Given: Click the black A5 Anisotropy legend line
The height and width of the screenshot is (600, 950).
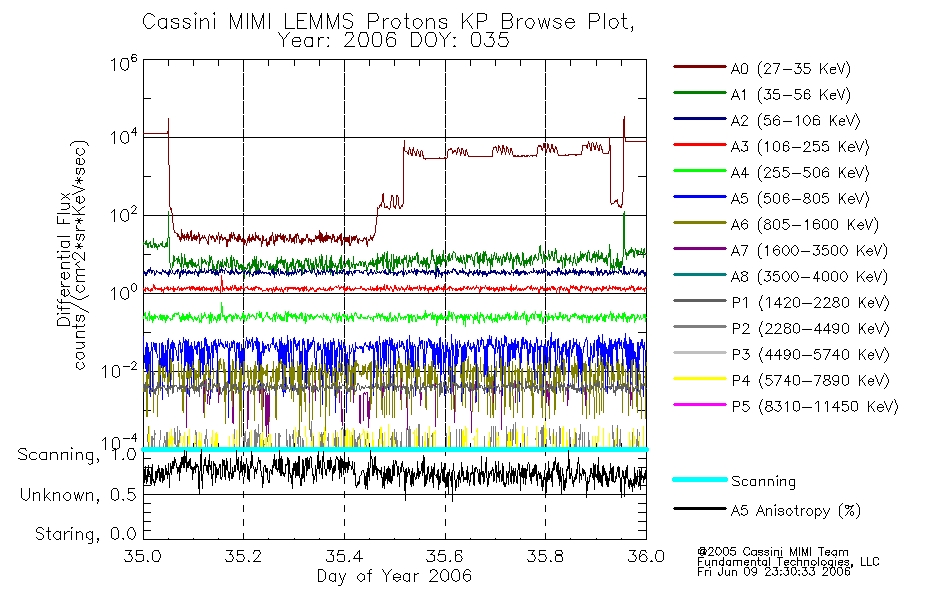Looking at the screenshot, I should 700,509.
